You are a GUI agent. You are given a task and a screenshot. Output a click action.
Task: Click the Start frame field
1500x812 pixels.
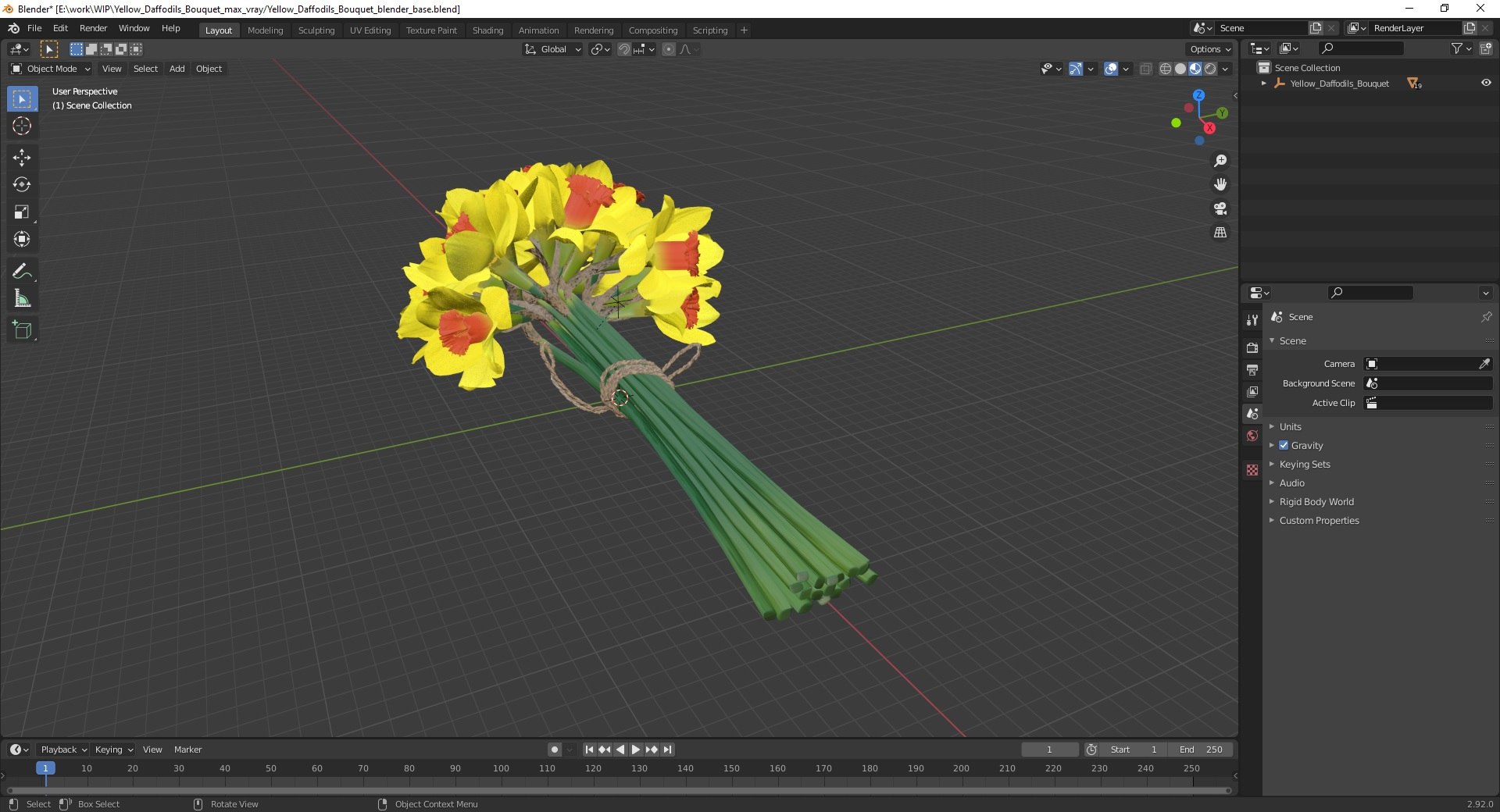(x=1134, y=750)
